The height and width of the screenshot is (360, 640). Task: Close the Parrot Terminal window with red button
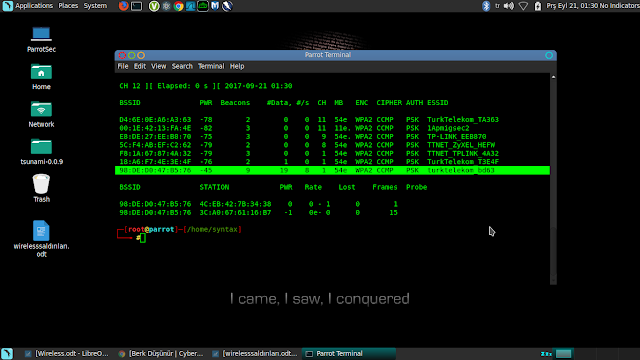[x=122, y=55]
